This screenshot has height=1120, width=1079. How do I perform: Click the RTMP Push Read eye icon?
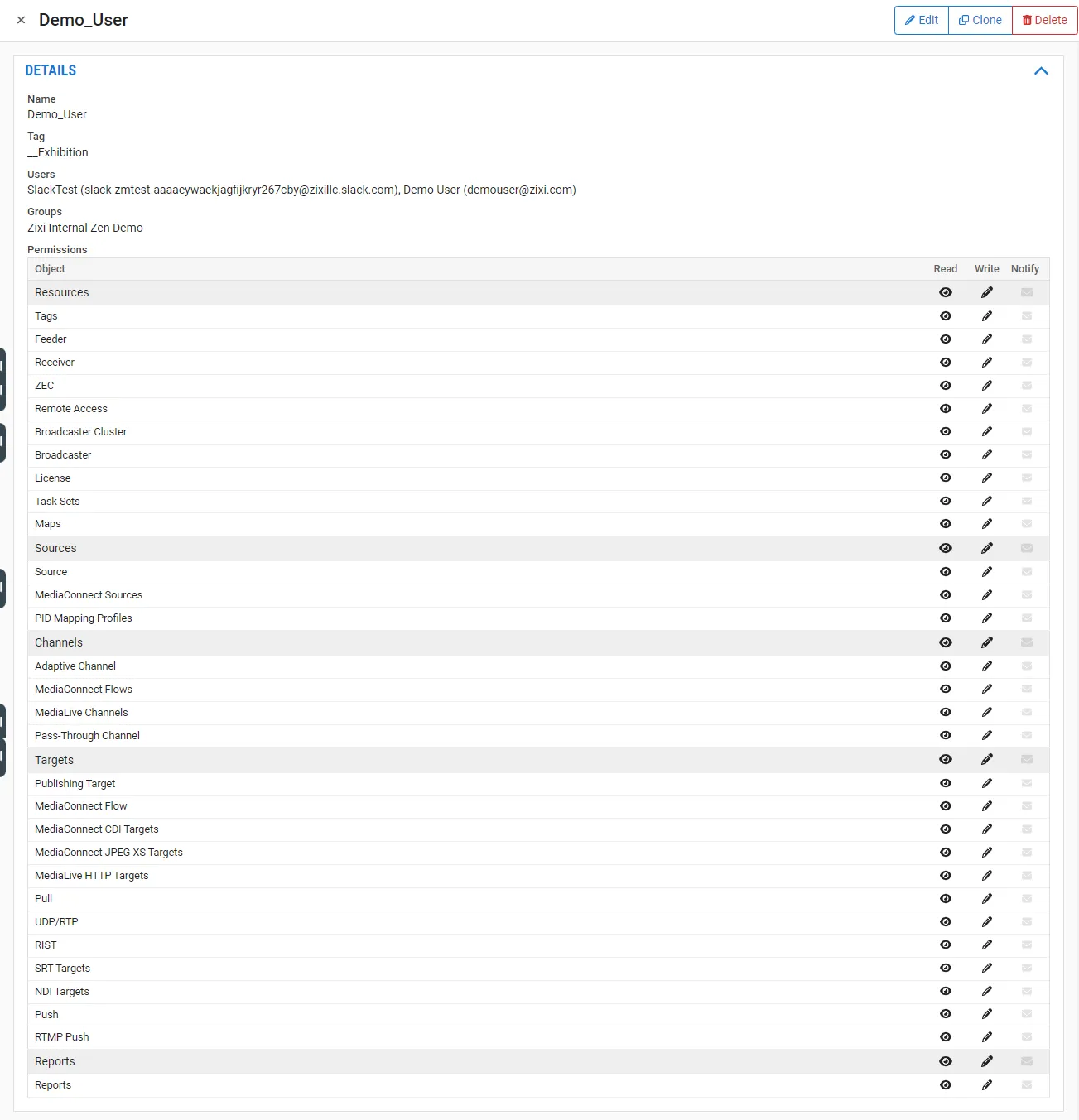click(946, 1037)
